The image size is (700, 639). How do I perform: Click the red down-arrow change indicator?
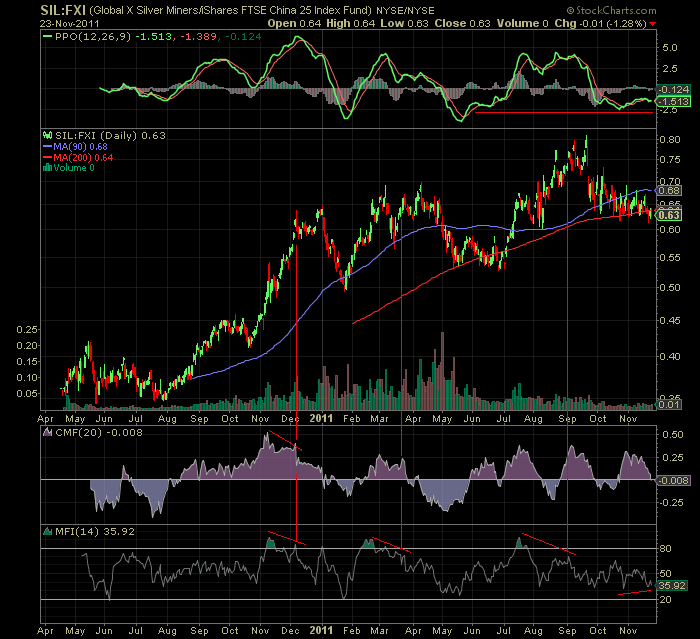coord(653,24)
